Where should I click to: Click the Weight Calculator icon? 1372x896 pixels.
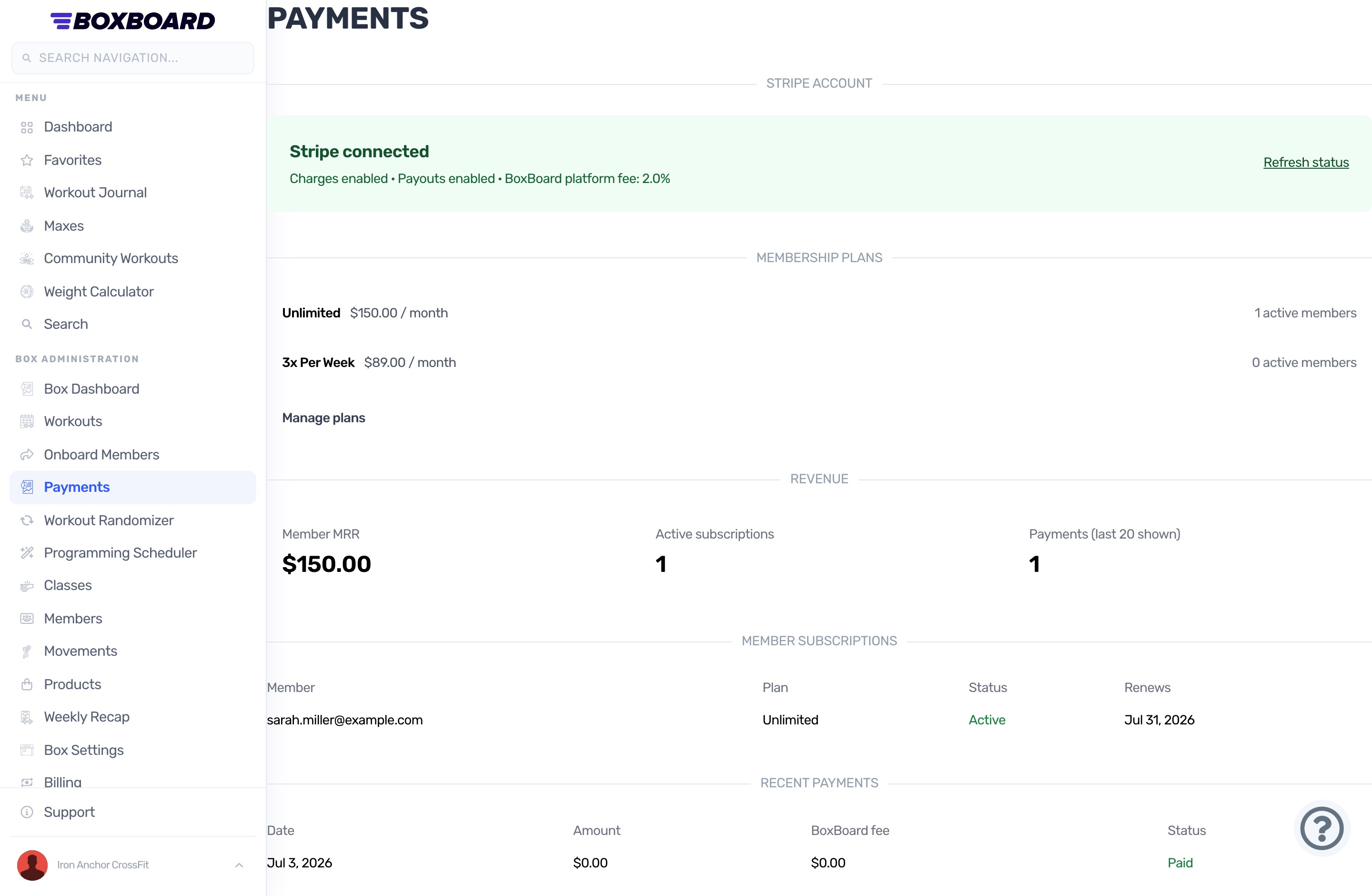(27, 292)
